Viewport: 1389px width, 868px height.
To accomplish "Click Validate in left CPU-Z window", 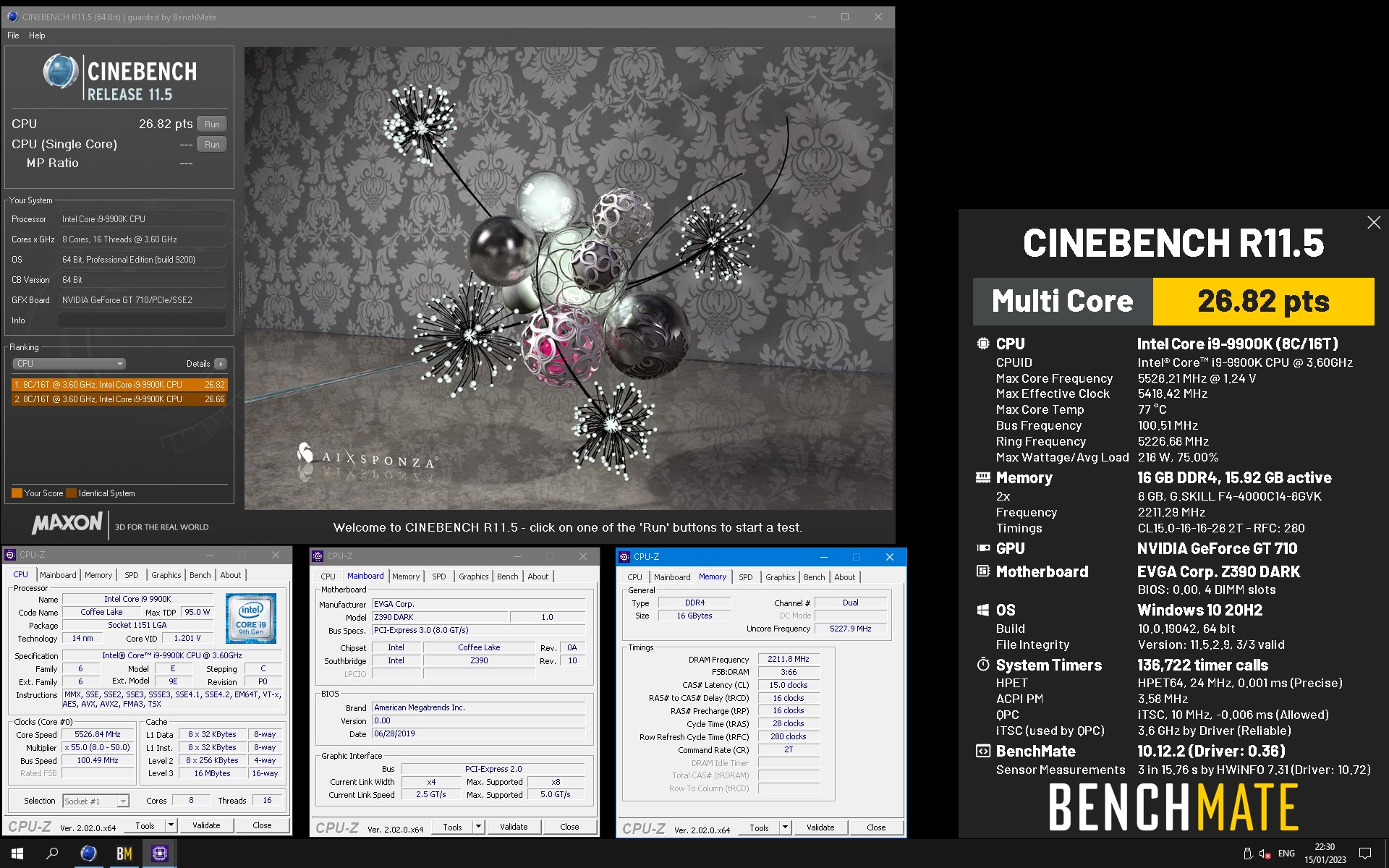I will click(x=206, y=825).
